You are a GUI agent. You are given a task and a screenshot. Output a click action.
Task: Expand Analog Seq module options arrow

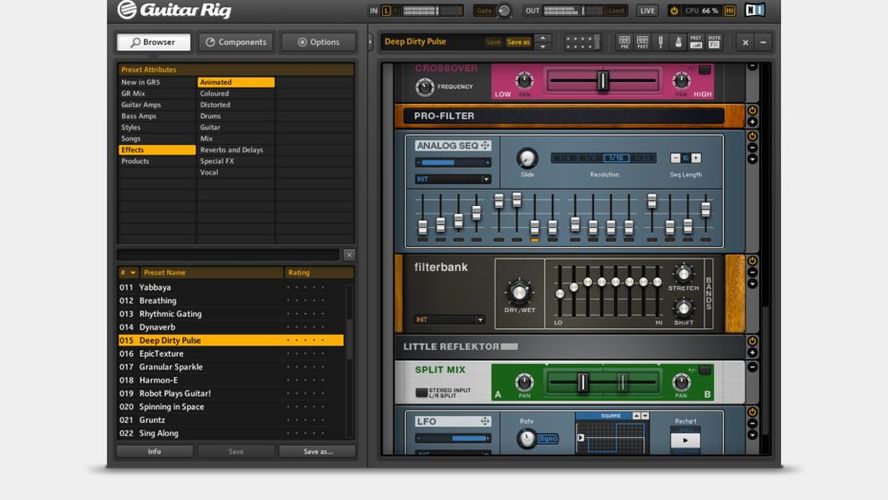tap(752, 160)
